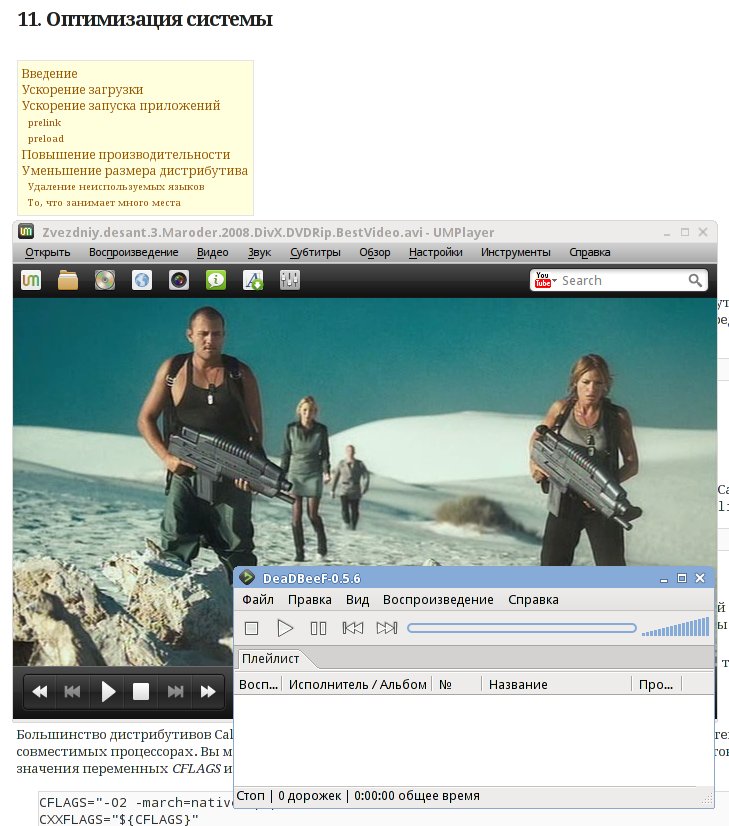Open Справка menu in UMPlayer
Screen dimensions: 729x826
589,252
